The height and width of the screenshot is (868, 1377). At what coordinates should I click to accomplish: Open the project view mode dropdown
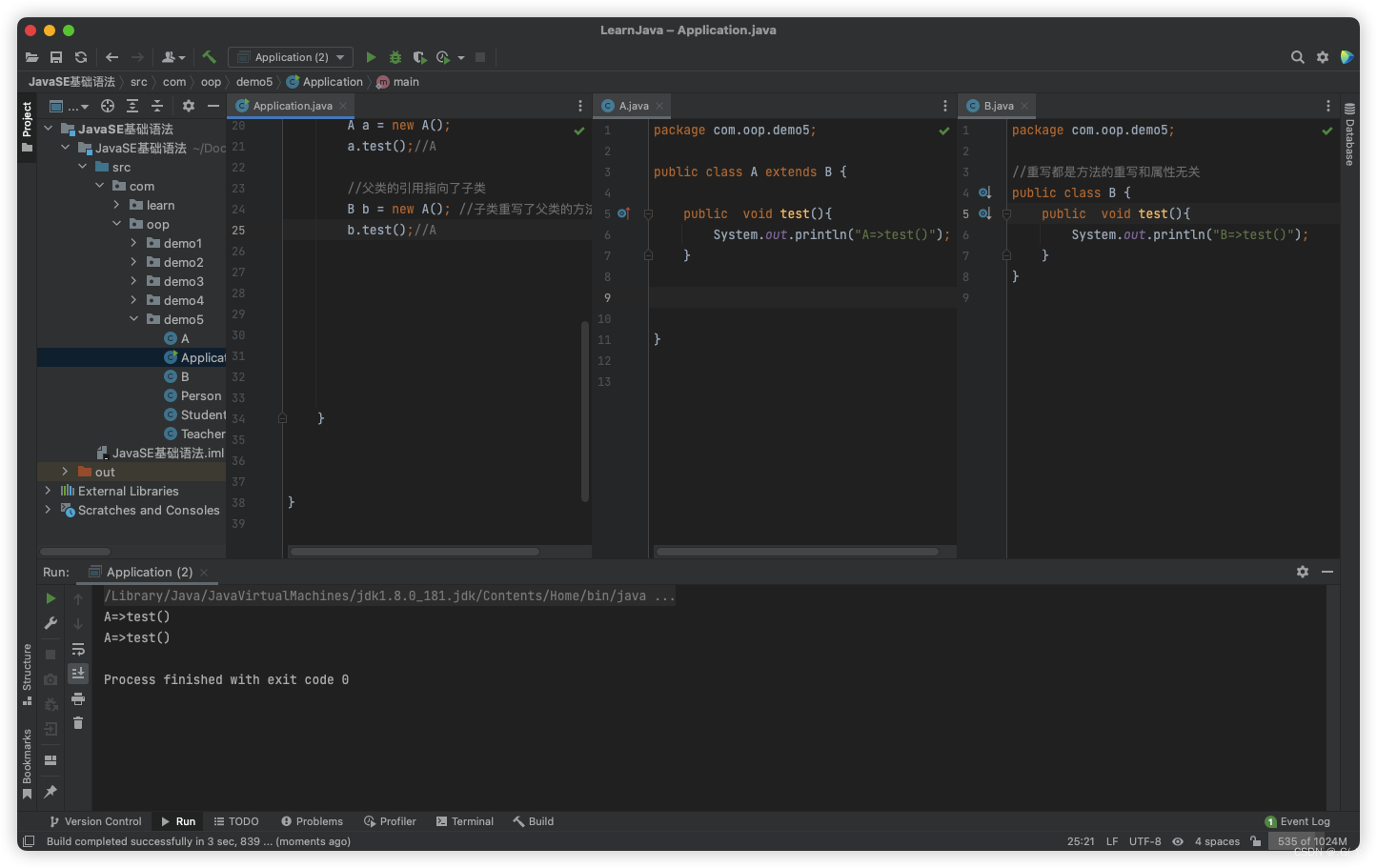pyautogui.click(x=69, y=106)
